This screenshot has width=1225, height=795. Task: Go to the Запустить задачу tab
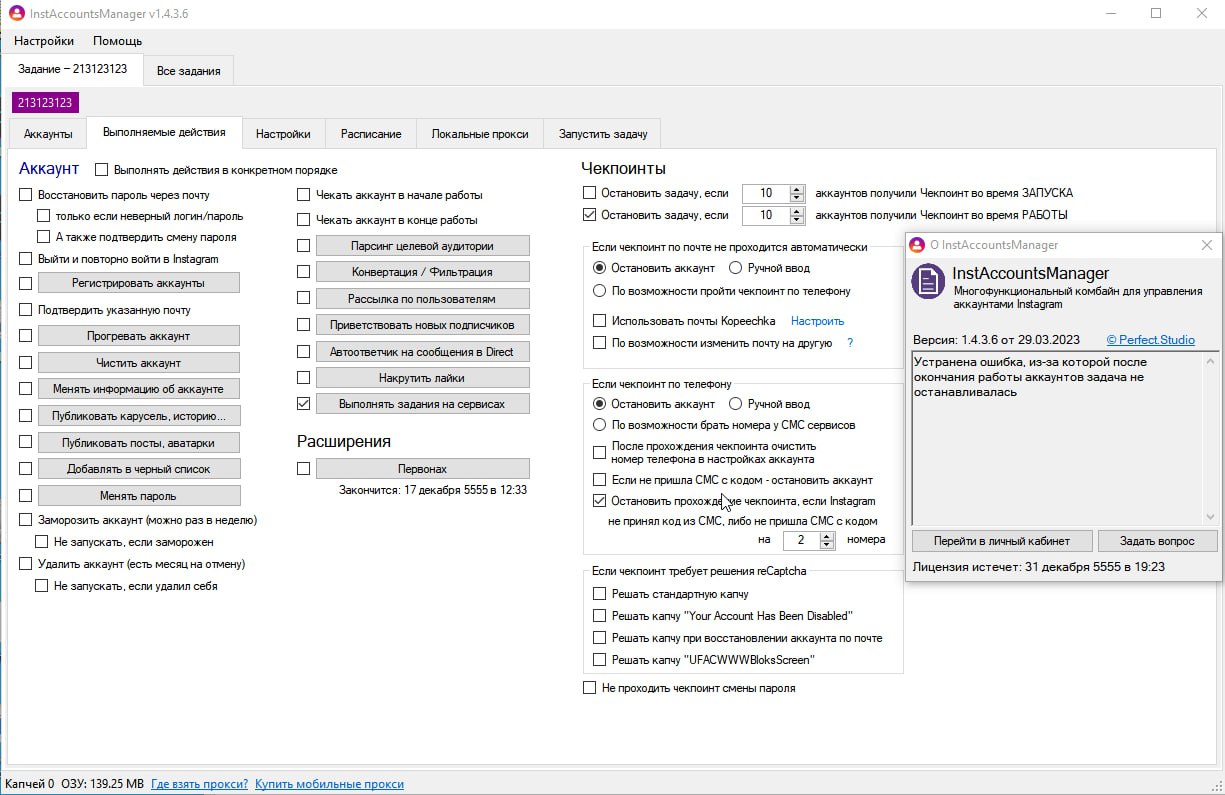pyautogui.click(x=603, y=134)
